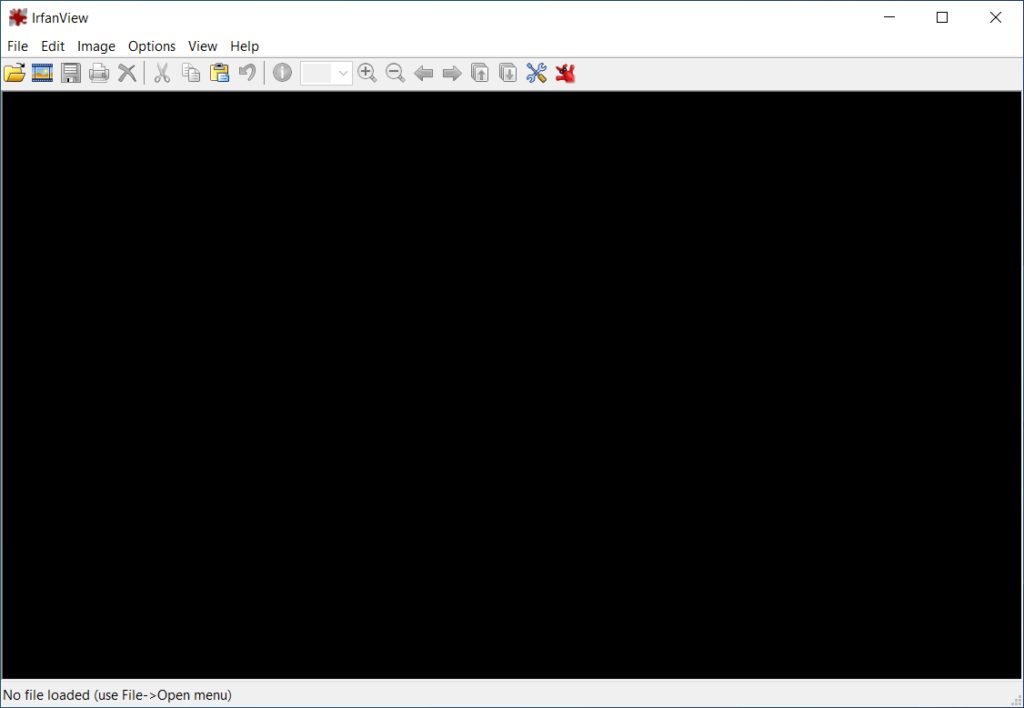Click the Print icon
The width and height of the screenshot is (1024, 708).
pos(99,72)
